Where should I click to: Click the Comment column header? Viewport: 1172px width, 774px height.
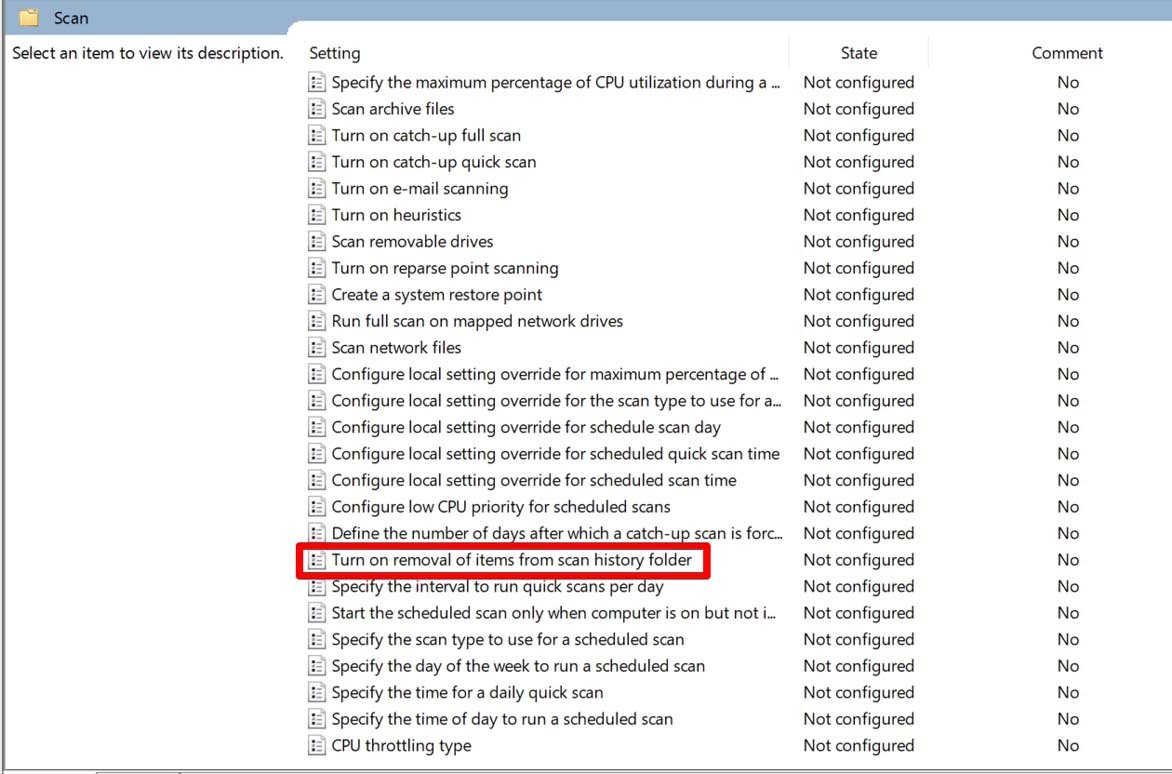click(1067, 53)
